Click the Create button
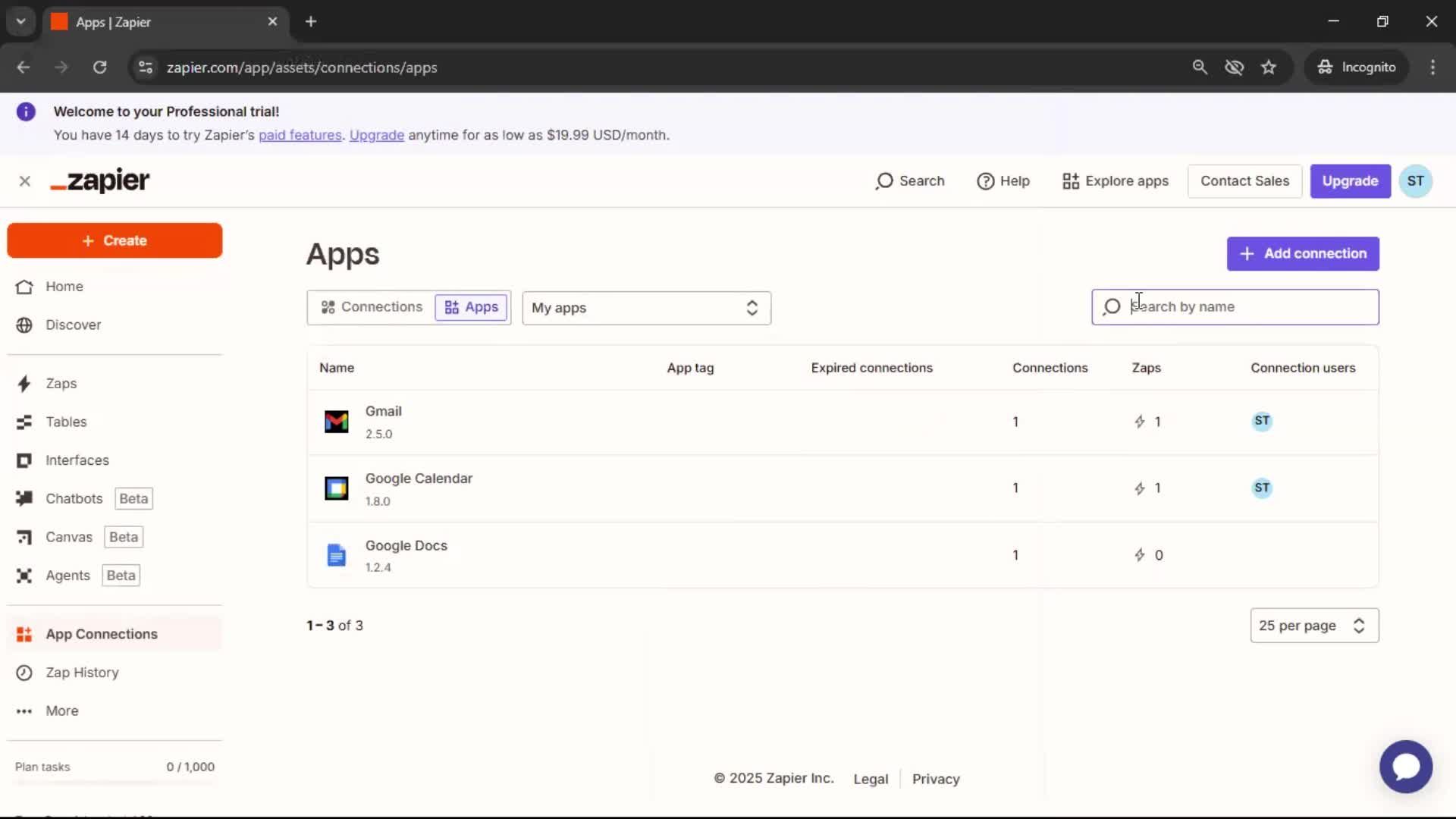Screen dimensions: 1456x819 115,240
